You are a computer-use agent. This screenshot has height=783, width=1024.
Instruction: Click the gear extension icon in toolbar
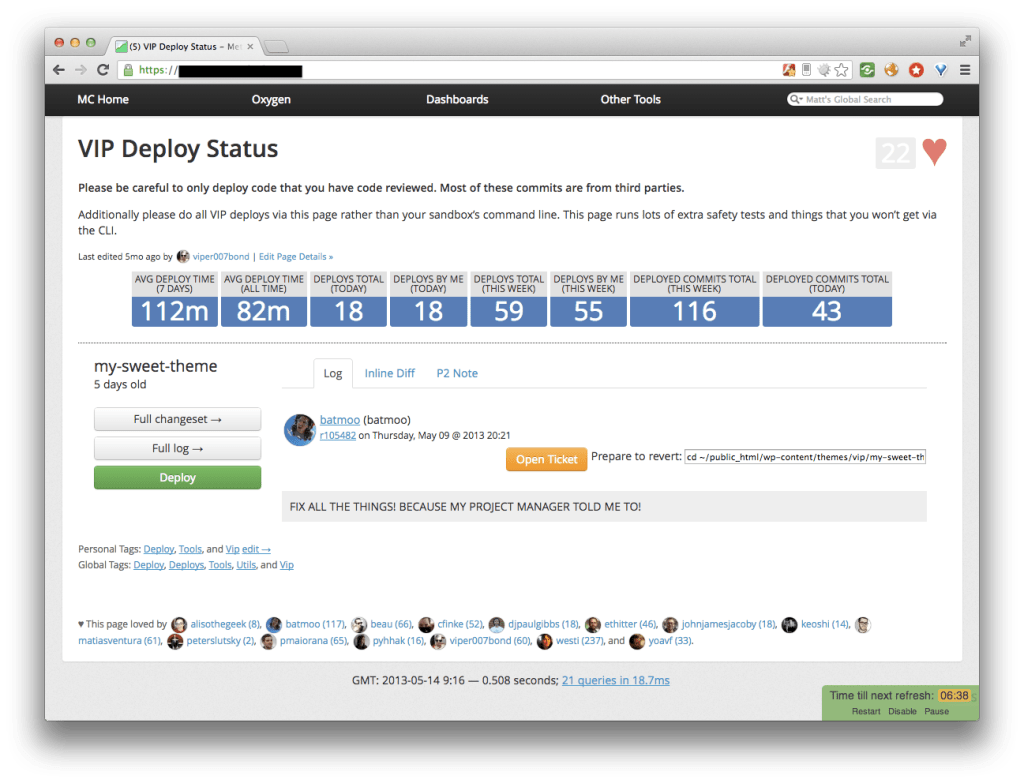coord(824,70)
